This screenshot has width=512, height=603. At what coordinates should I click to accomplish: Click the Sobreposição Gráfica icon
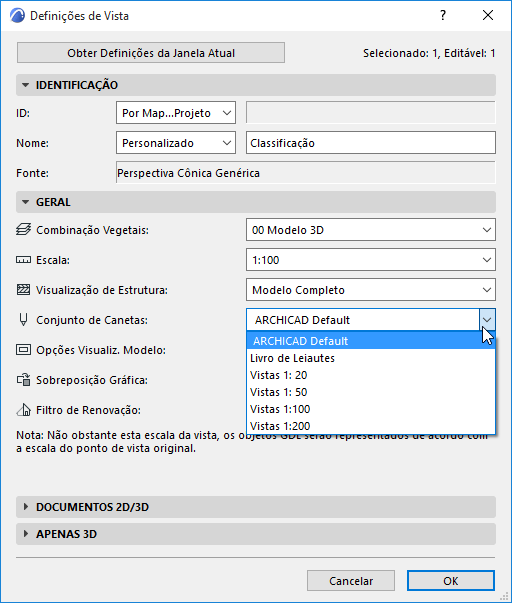23,380
